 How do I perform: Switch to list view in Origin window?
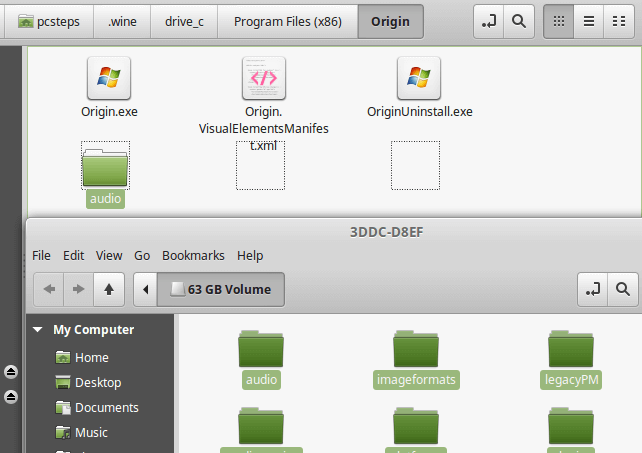pos(589,22)
